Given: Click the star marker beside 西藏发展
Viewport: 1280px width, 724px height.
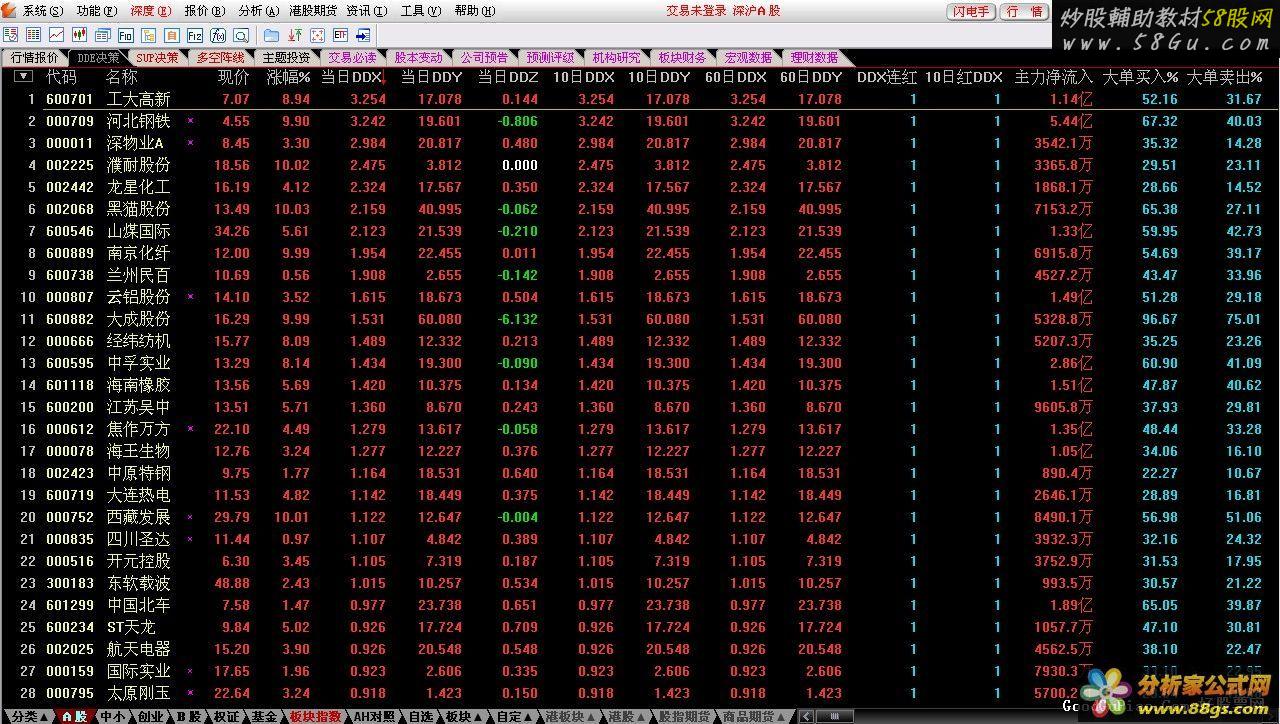Looking at the screenshot, I should 190,517.
